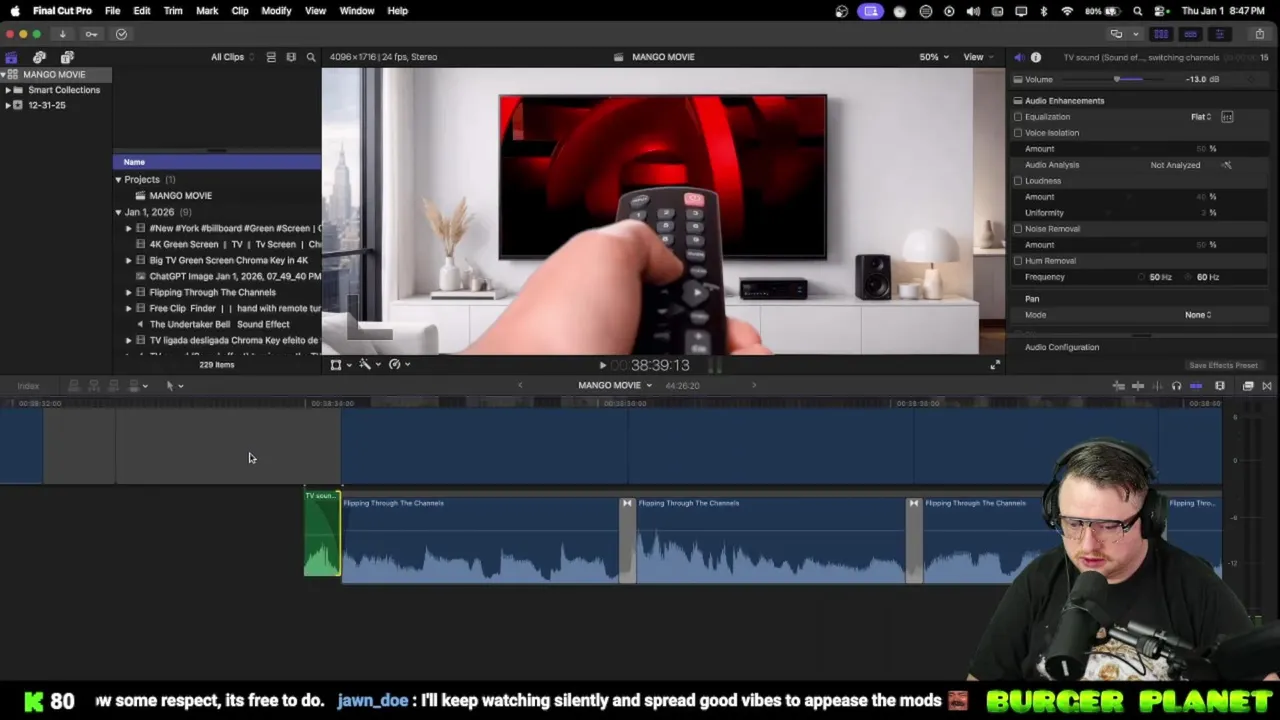Select the Info inspector icon
The width and height of the screenshot is (1280, 720).
coord(1036,58)
